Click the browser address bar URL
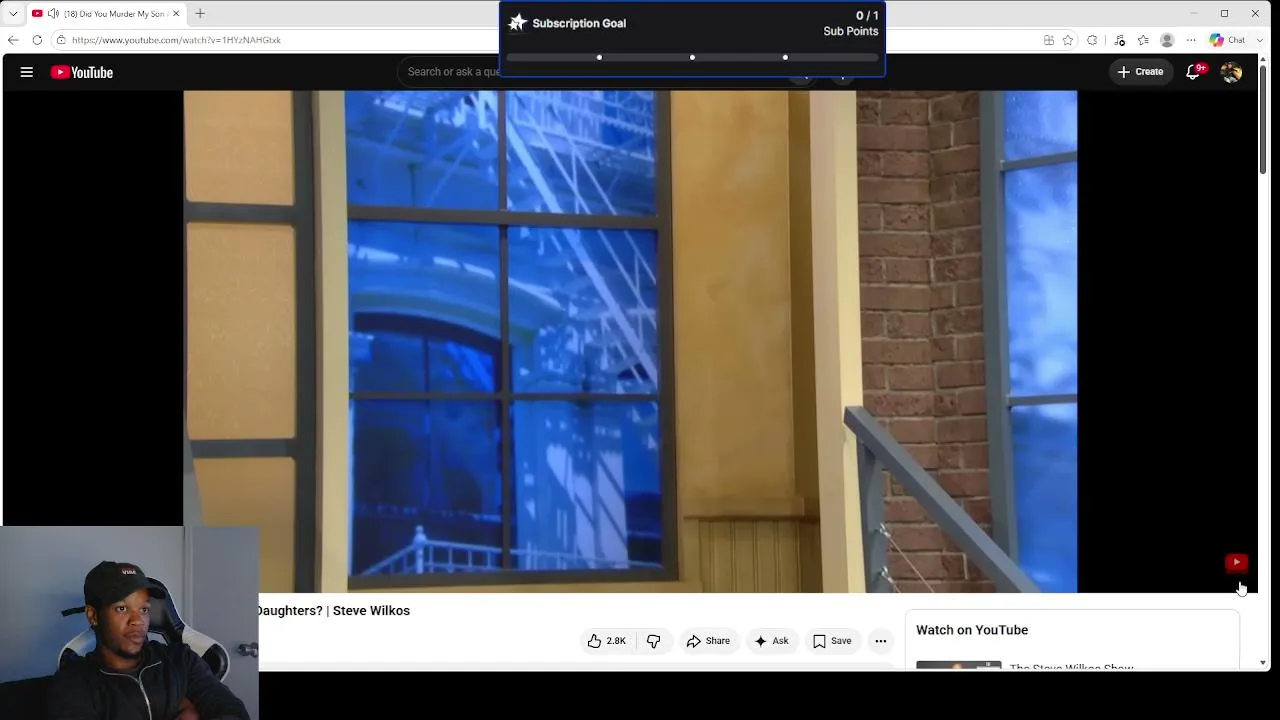Image resolution: width=1280 pixels, height=720 pixels. tap(176, 40)
